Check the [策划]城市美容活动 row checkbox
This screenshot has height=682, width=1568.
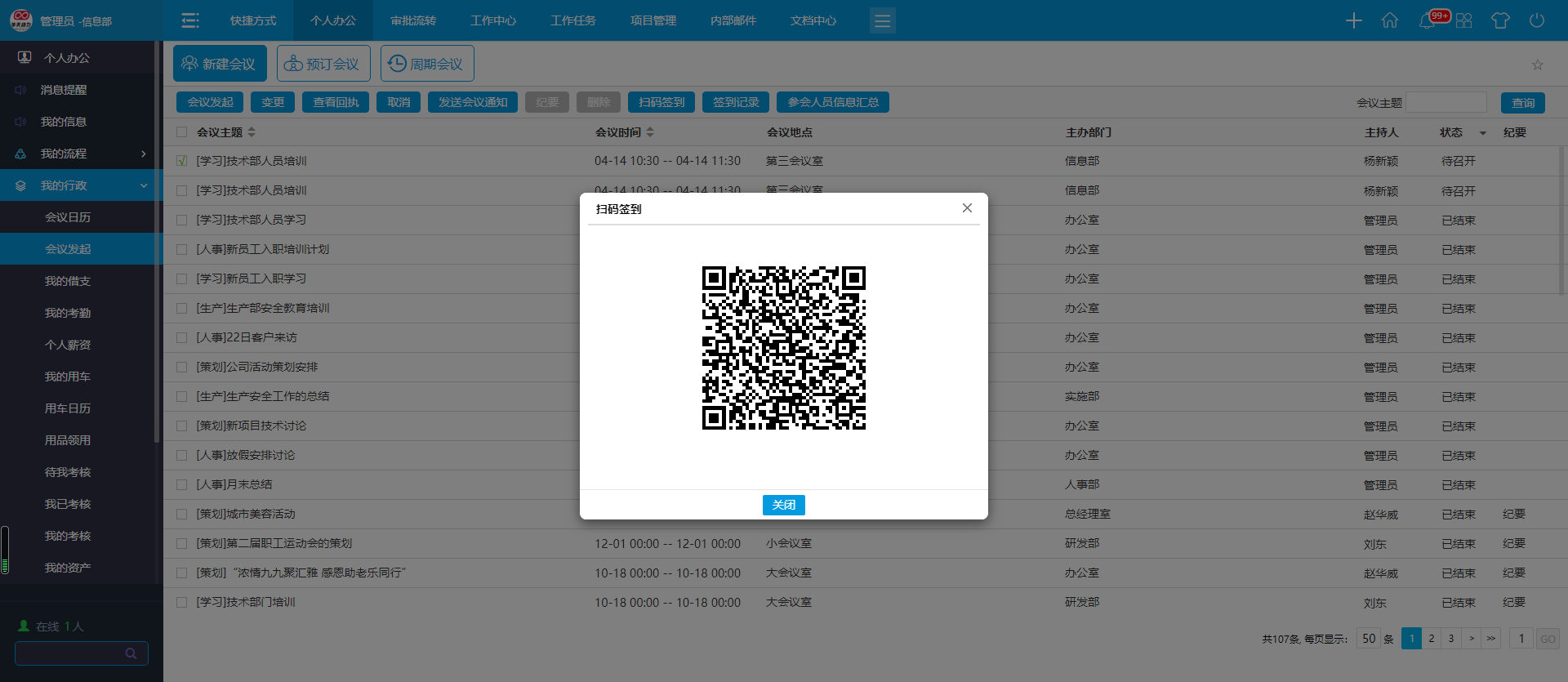(x=182, y=514)
